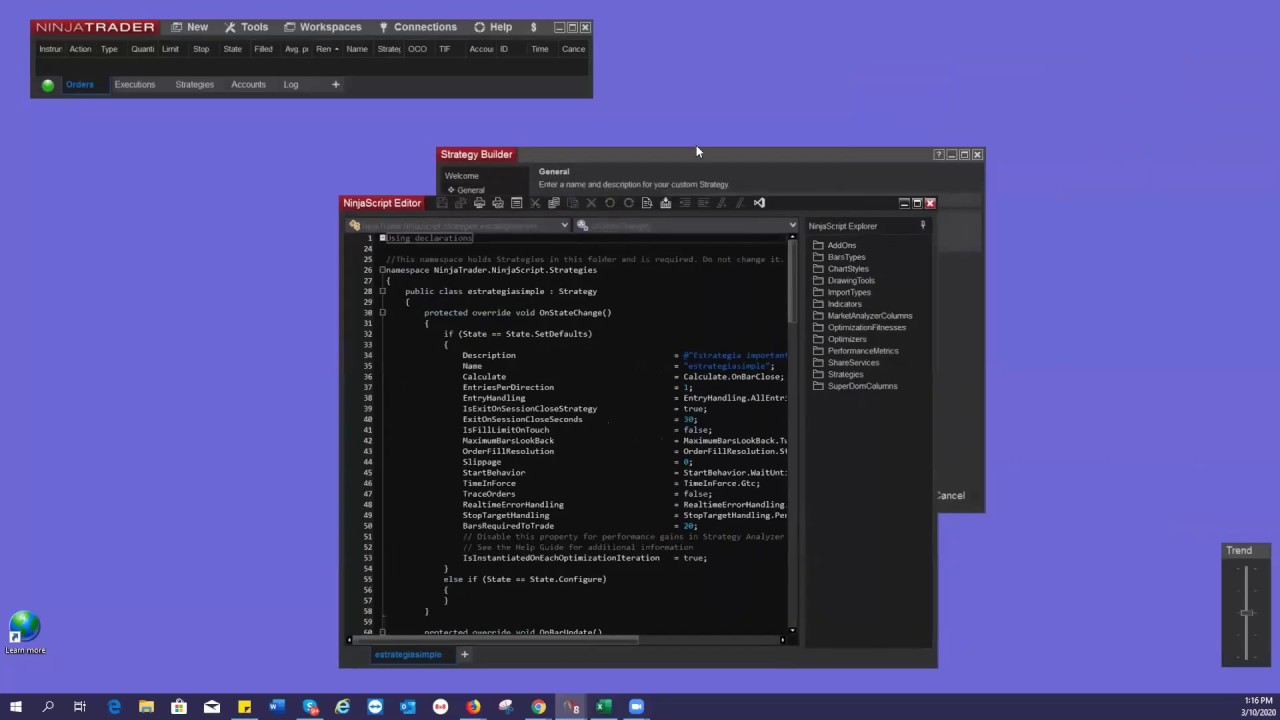The width and height of the screenshot is (1280, 720).
Task: Add a new tab in Control Center
Action: (x=336, y=85)
